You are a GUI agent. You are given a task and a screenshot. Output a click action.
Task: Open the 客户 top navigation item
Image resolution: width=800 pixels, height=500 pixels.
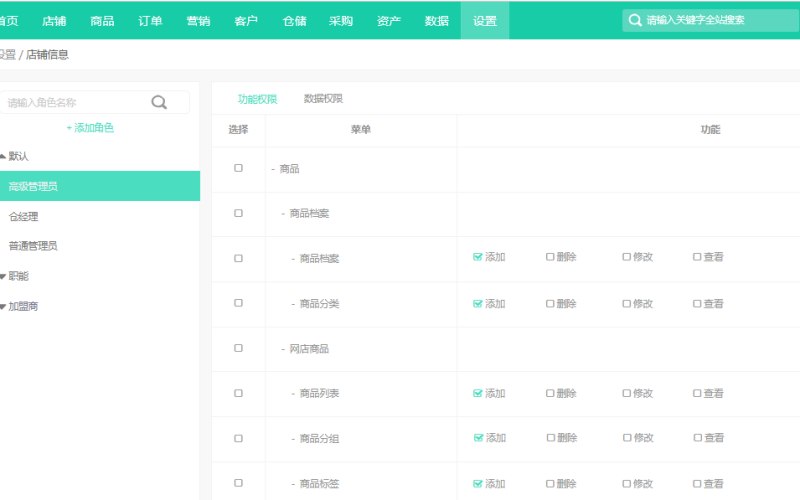coord(246,21)
